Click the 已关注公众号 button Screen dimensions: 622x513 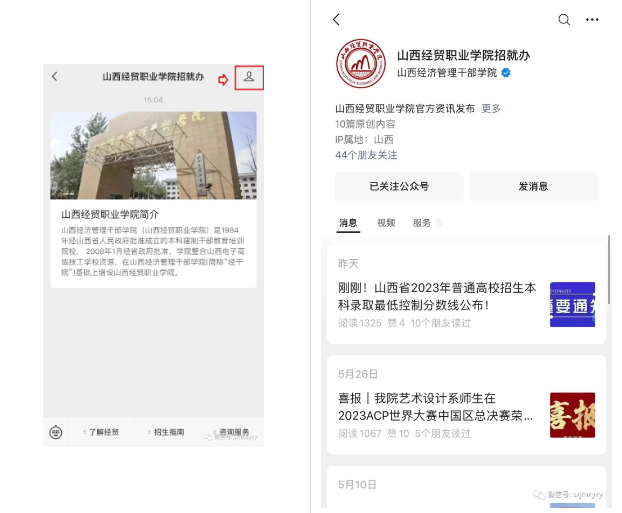point(399,186)
